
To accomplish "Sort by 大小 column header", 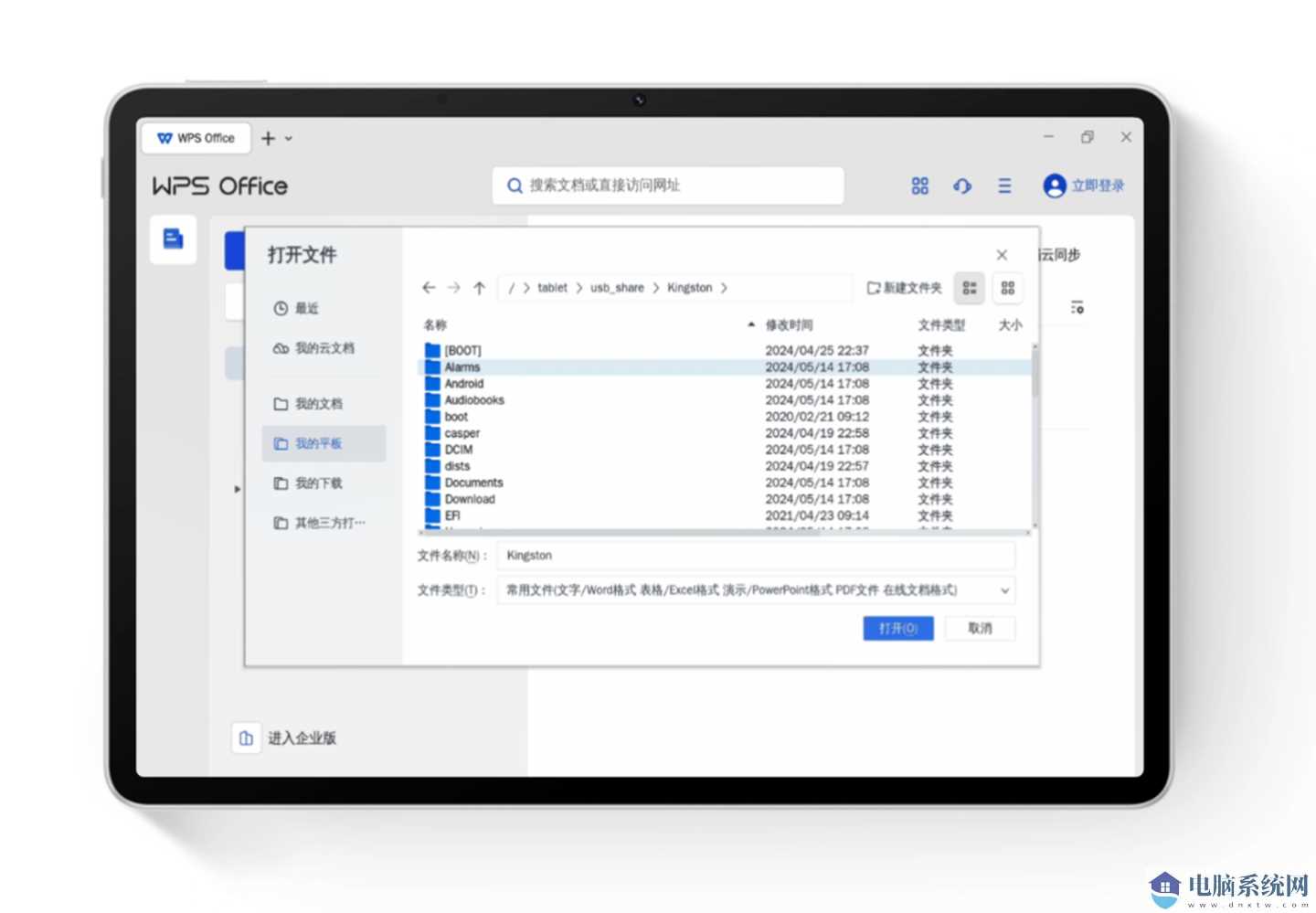I will coord(1010,325).
